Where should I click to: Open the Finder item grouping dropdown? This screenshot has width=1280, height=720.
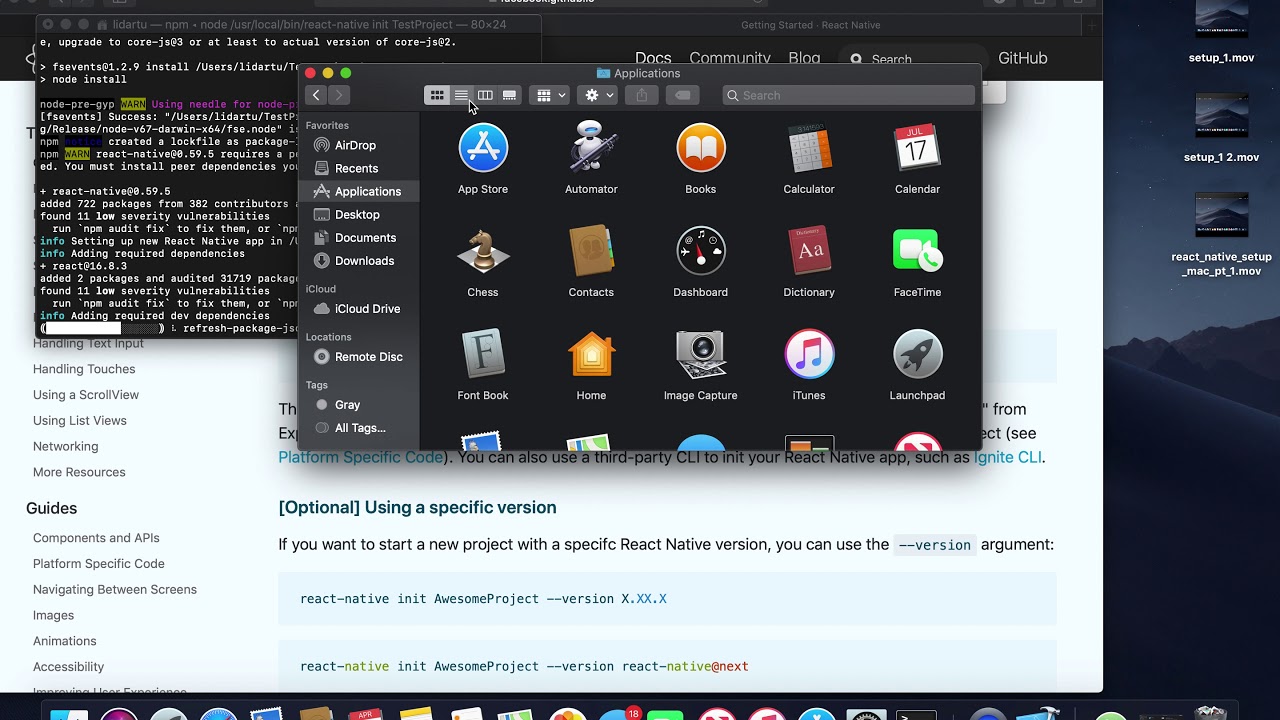550,95
